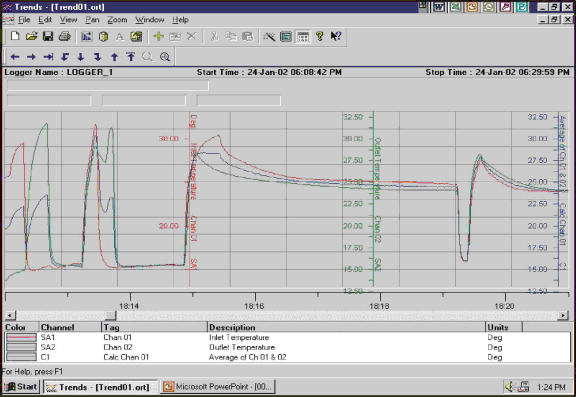
Task: Select the green Outlet Temperature axis line
Action: [x=373, y=199]
